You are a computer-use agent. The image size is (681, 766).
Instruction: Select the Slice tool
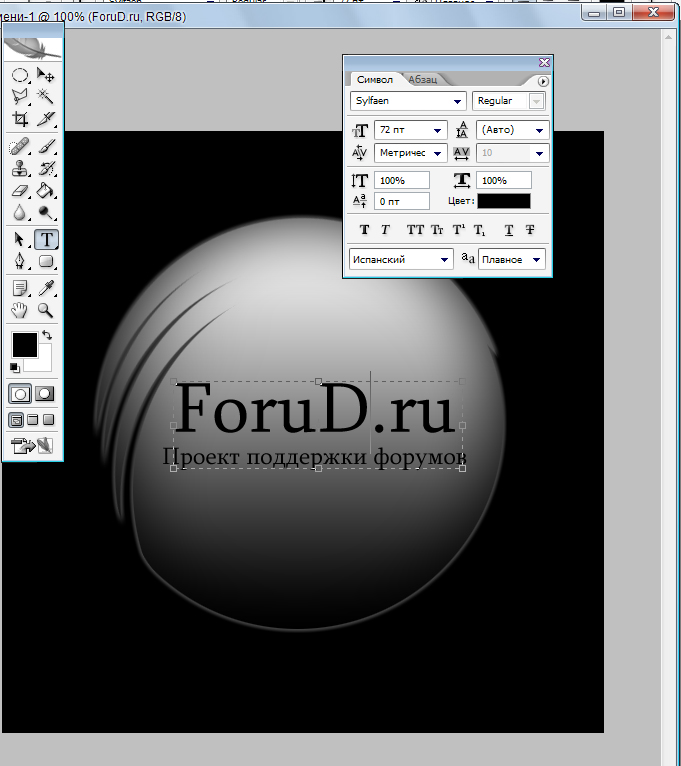tap(46, 119)
